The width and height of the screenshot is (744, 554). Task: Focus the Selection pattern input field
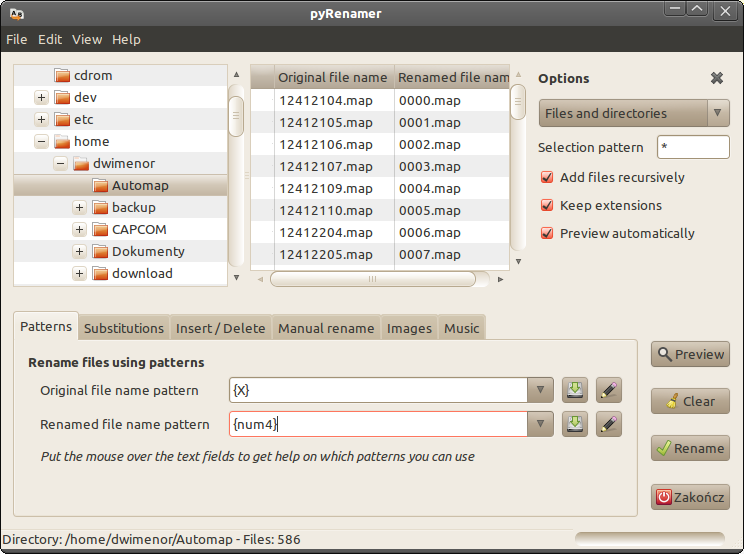click(693, 147)
